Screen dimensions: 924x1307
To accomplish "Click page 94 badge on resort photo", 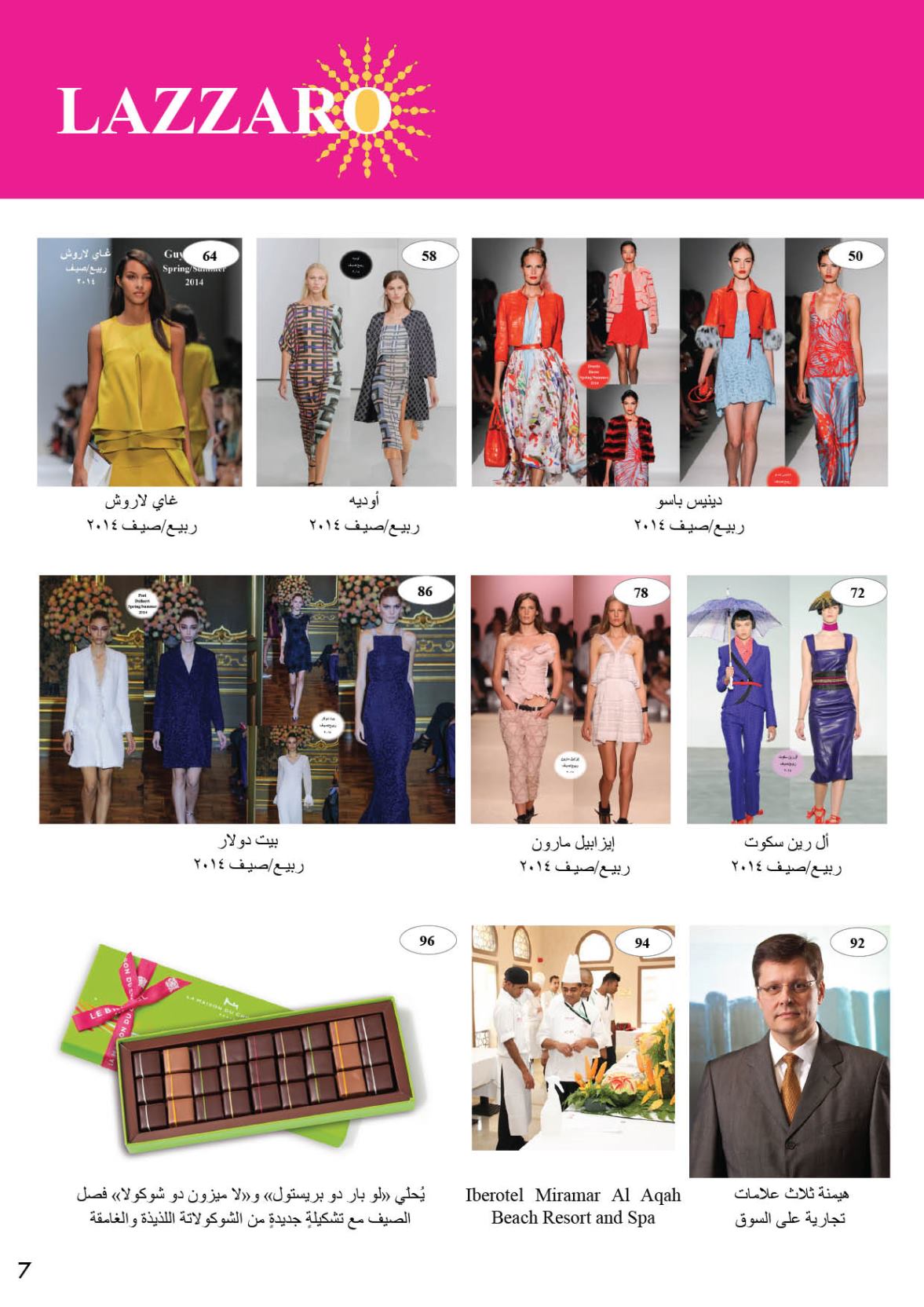I will (642, 943).
